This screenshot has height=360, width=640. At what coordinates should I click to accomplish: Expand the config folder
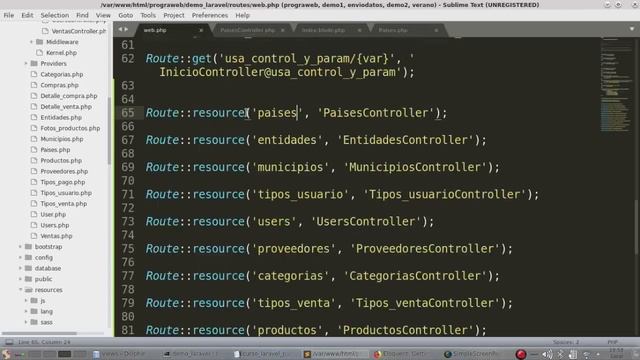coord(20,257)
